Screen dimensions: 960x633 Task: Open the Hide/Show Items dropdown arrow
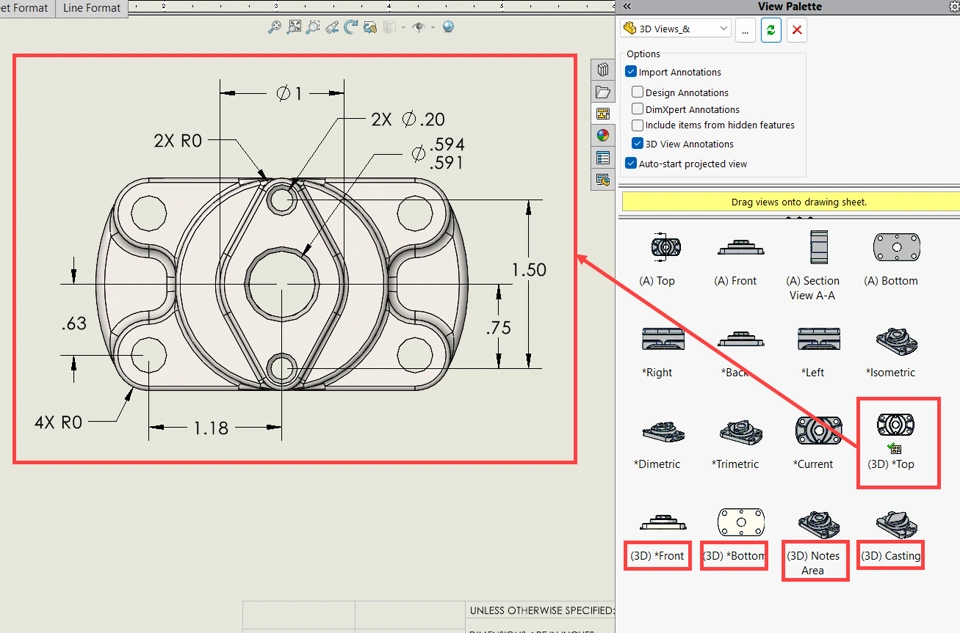point(433,28)
